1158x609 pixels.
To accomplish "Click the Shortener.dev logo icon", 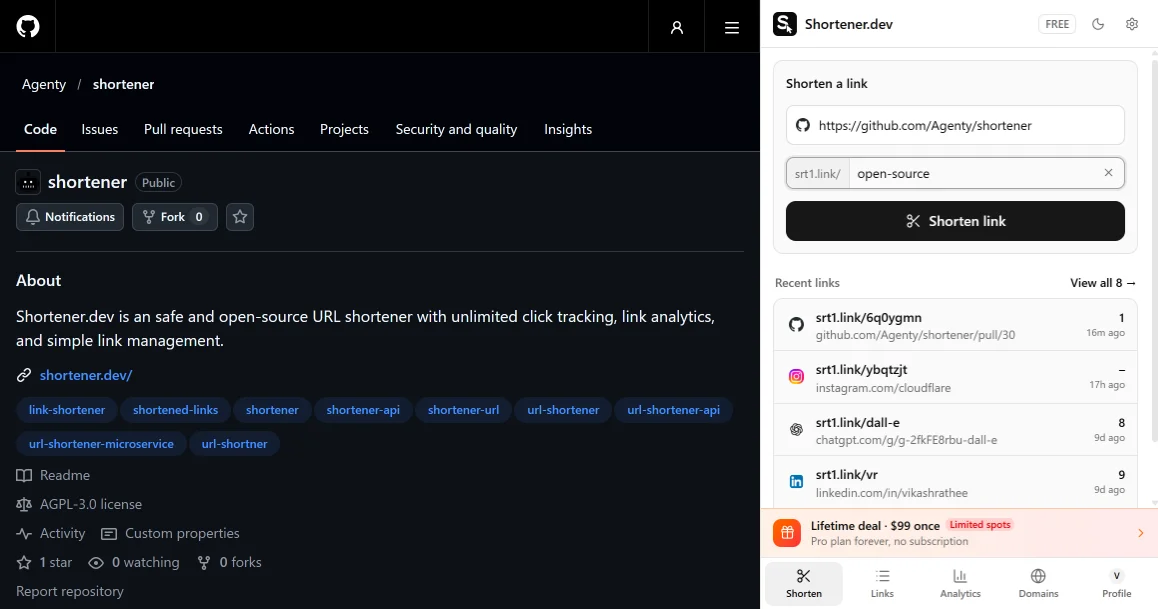I will (785, 24).
